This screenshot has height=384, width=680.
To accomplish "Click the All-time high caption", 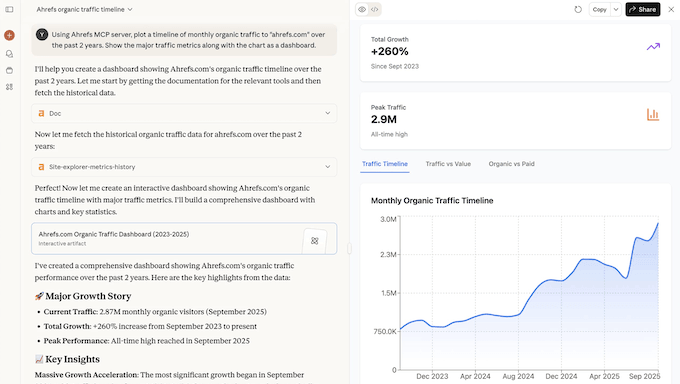I will (389, 135).
